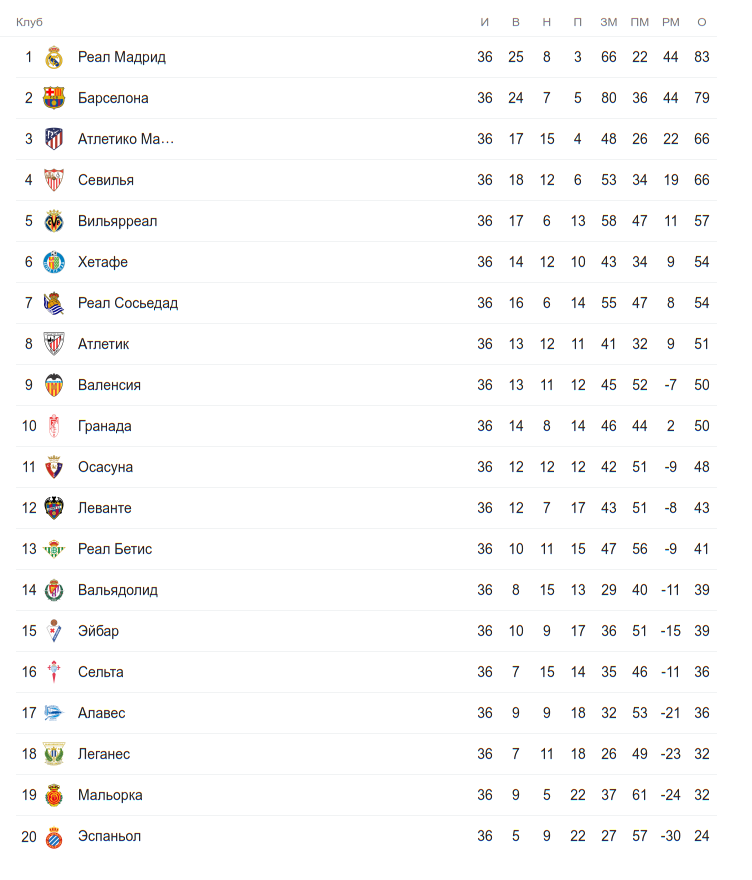752x880 pixels.
Task: Click the Sevilla club crest
Action: (54, 181)
